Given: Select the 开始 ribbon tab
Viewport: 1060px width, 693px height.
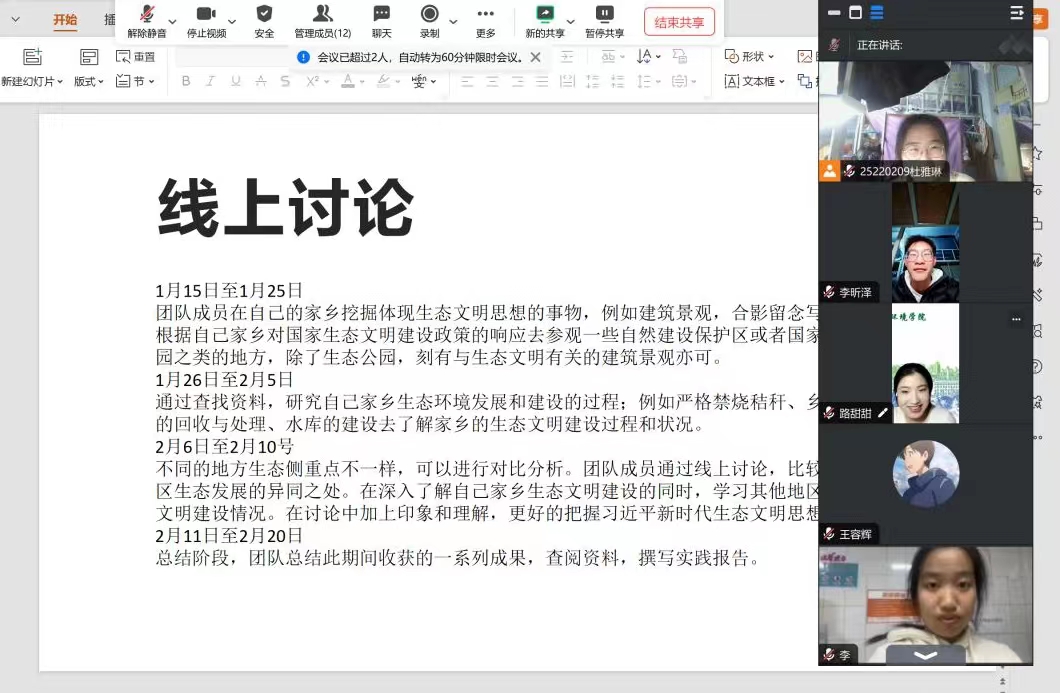Looking at the screenshot, I should [65, 20].
